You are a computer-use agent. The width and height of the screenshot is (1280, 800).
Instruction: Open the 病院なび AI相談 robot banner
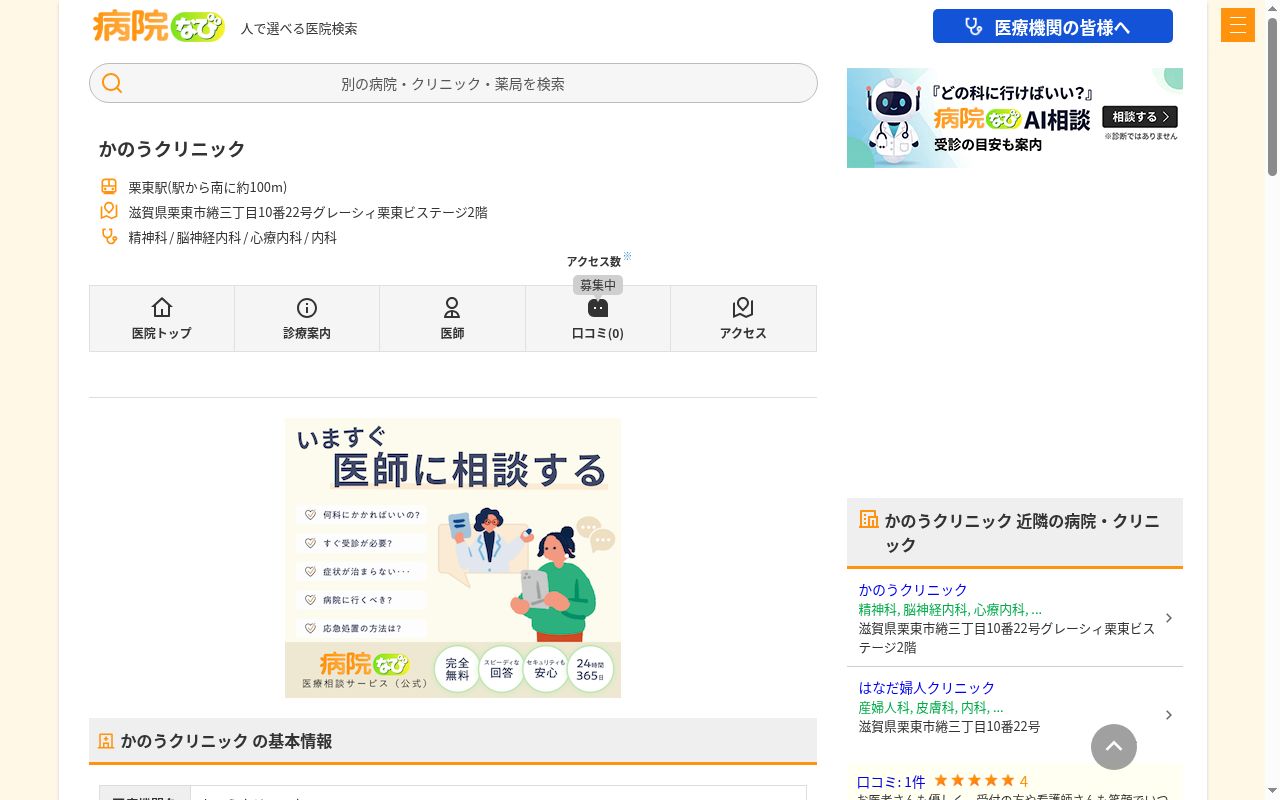(1015, 118)
